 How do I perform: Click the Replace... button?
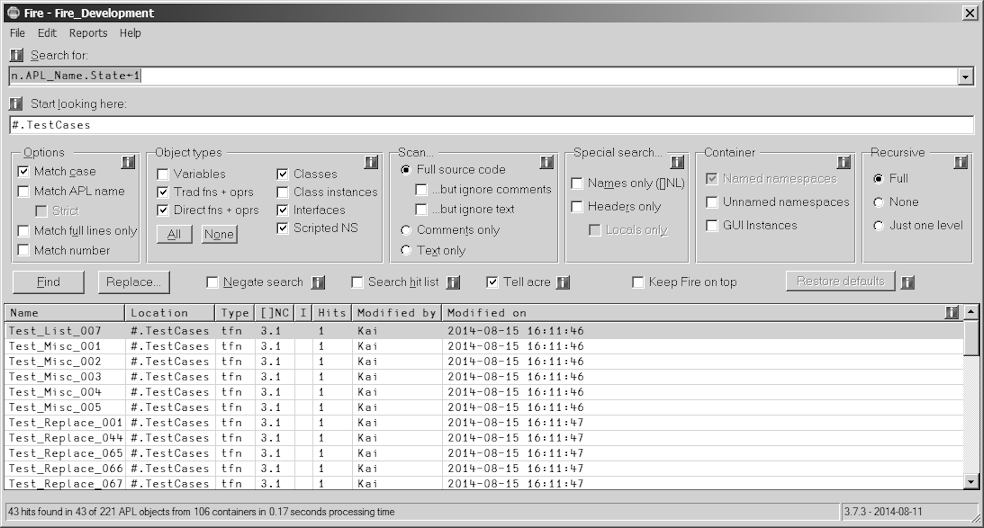[134, 282]
